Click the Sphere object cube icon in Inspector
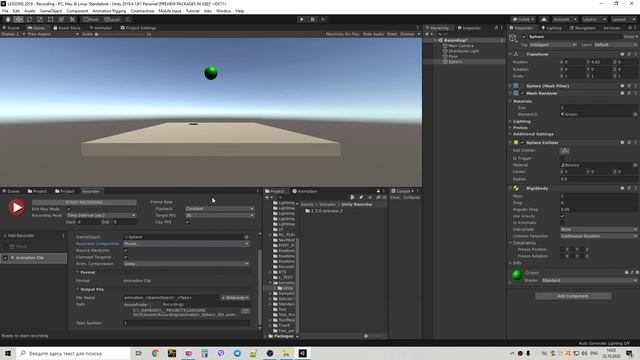Viewport: 640px width, 360px height. (513, 38)
